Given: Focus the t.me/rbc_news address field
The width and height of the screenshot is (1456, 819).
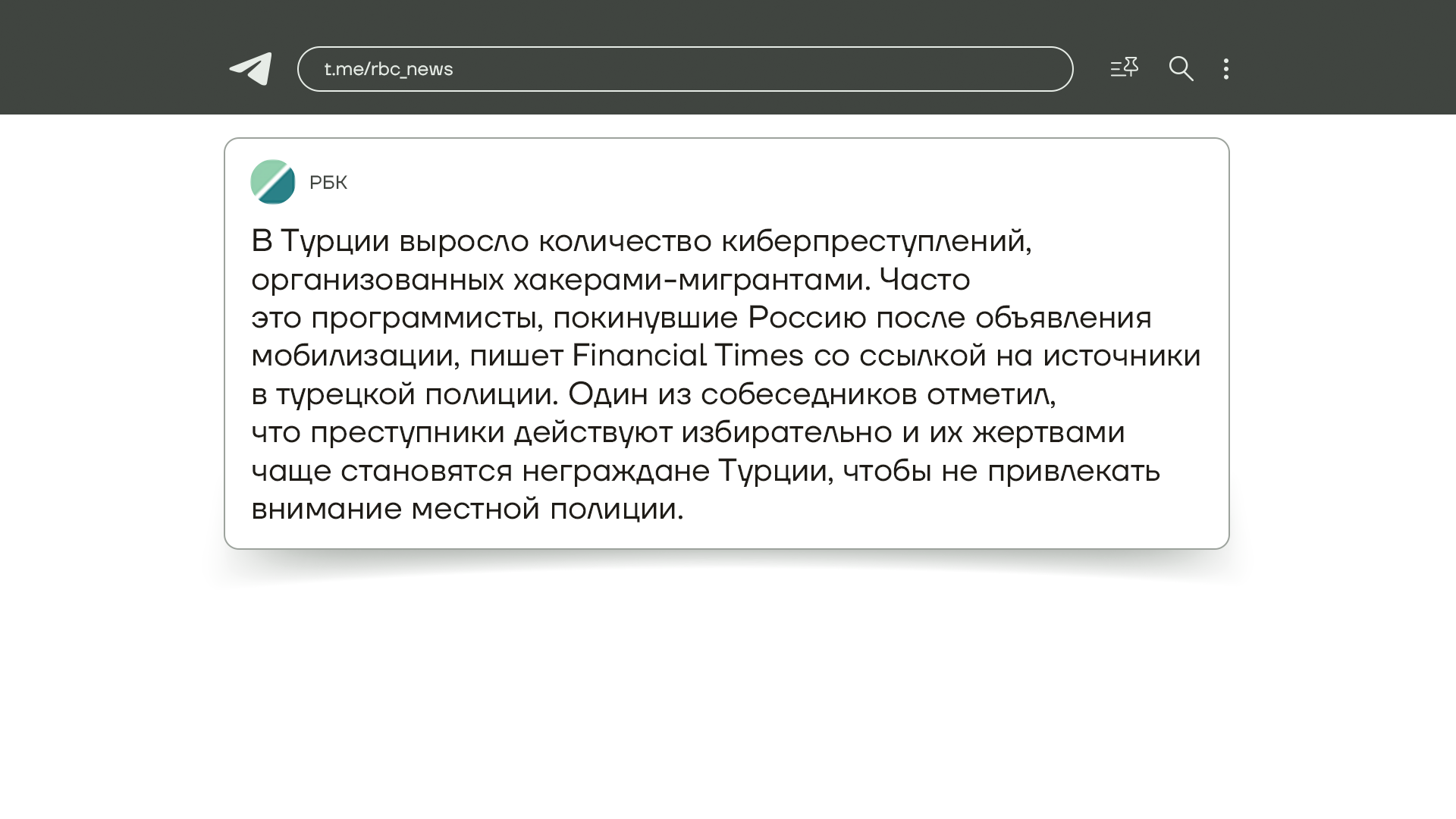Looking at the screenshot, I should click(x=685, y=69).
